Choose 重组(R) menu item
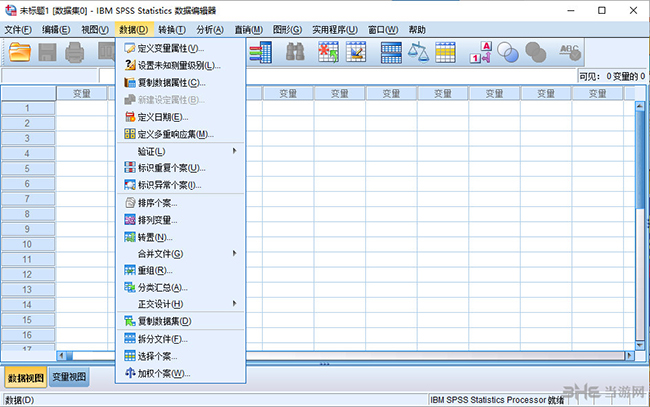This screenshot has width=650, height=407. (x=181, y=271)
